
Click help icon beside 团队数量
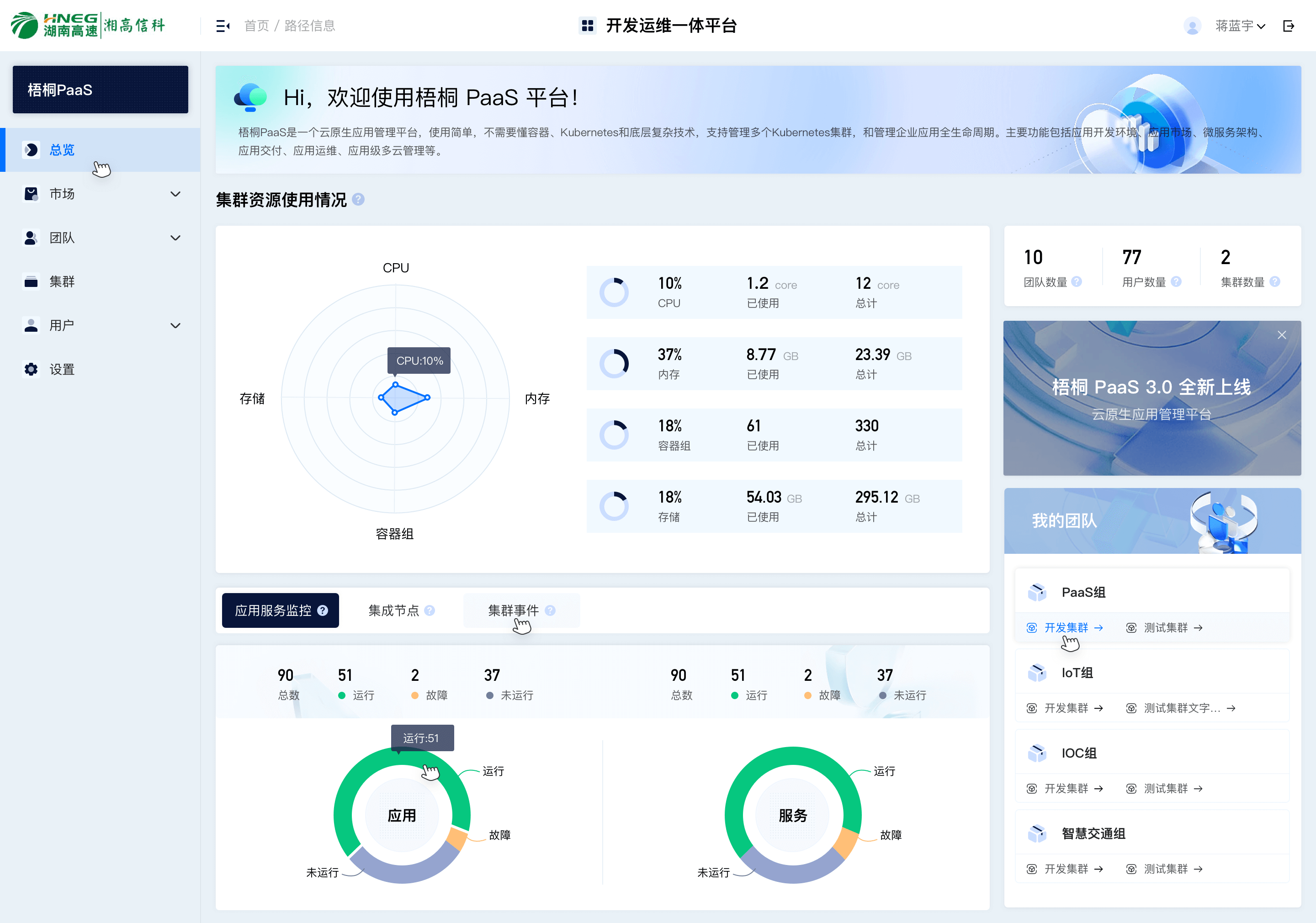point(1077,281)
